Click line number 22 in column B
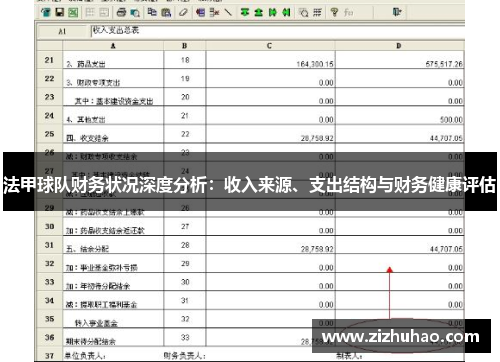 pos(185,134)
